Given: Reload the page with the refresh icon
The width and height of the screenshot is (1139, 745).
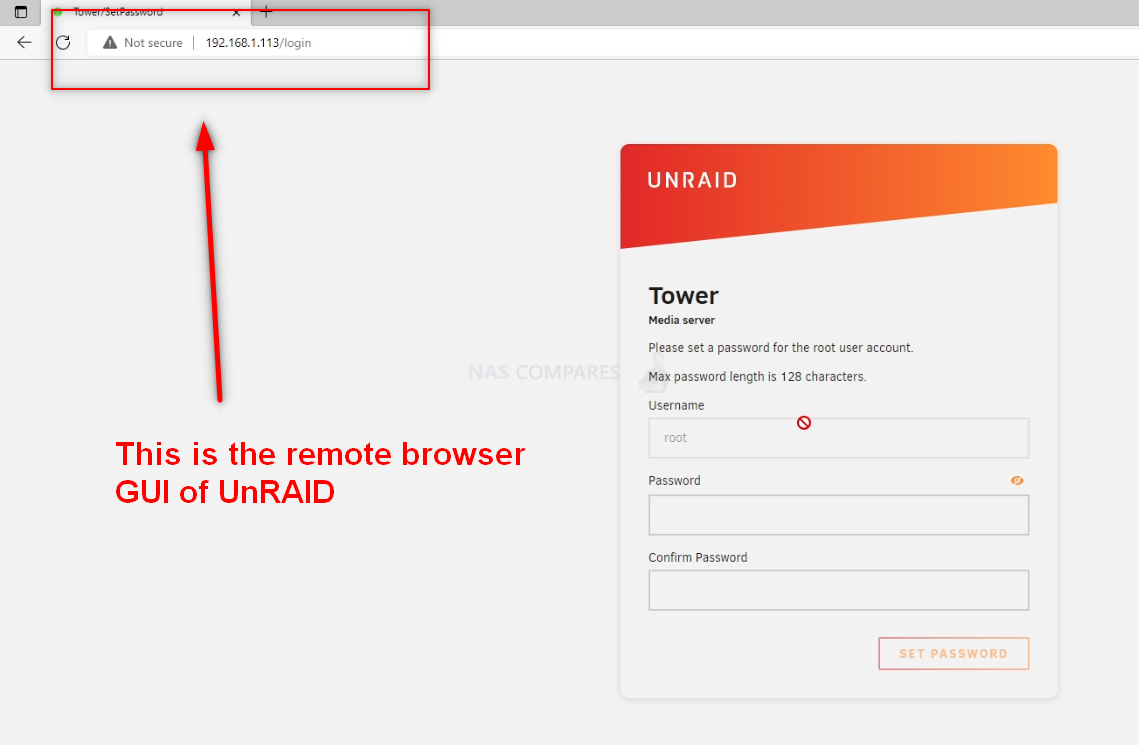Looking at the screenshot, I should click(x=63, y=42).
